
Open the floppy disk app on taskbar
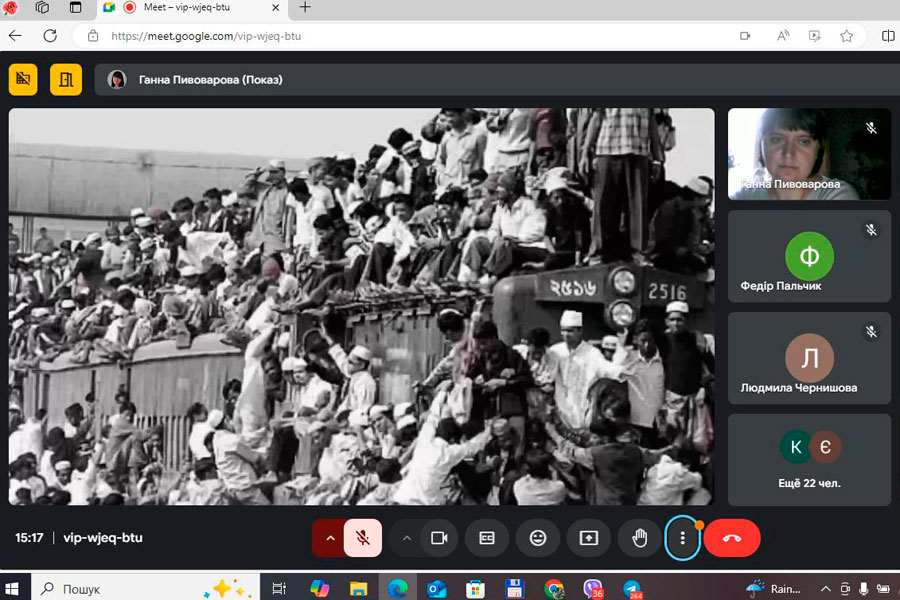pos(514,589)
